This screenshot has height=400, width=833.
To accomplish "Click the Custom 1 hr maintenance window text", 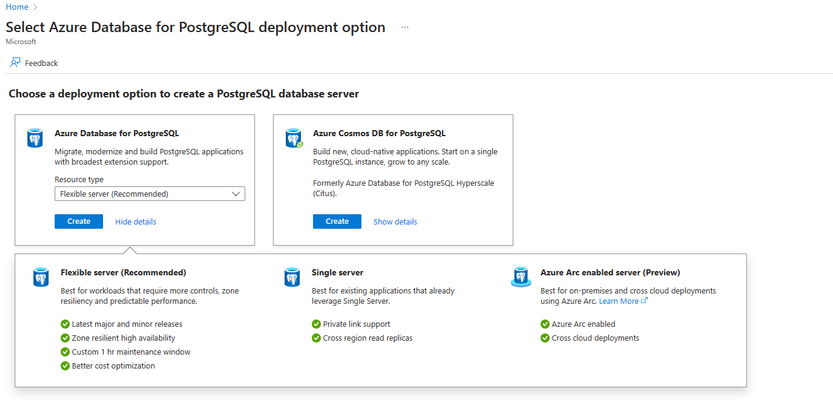I will click(131, 352).
